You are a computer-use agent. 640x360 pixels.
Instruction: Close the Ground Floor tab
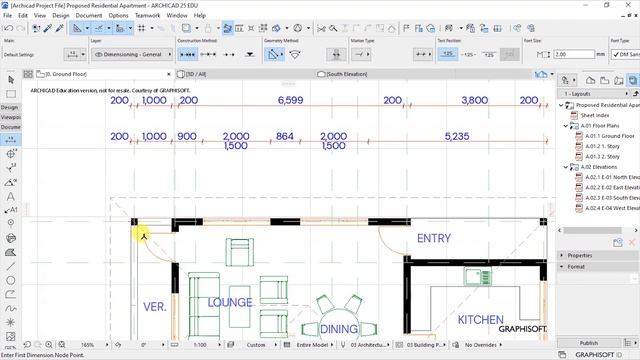[169, 74]
